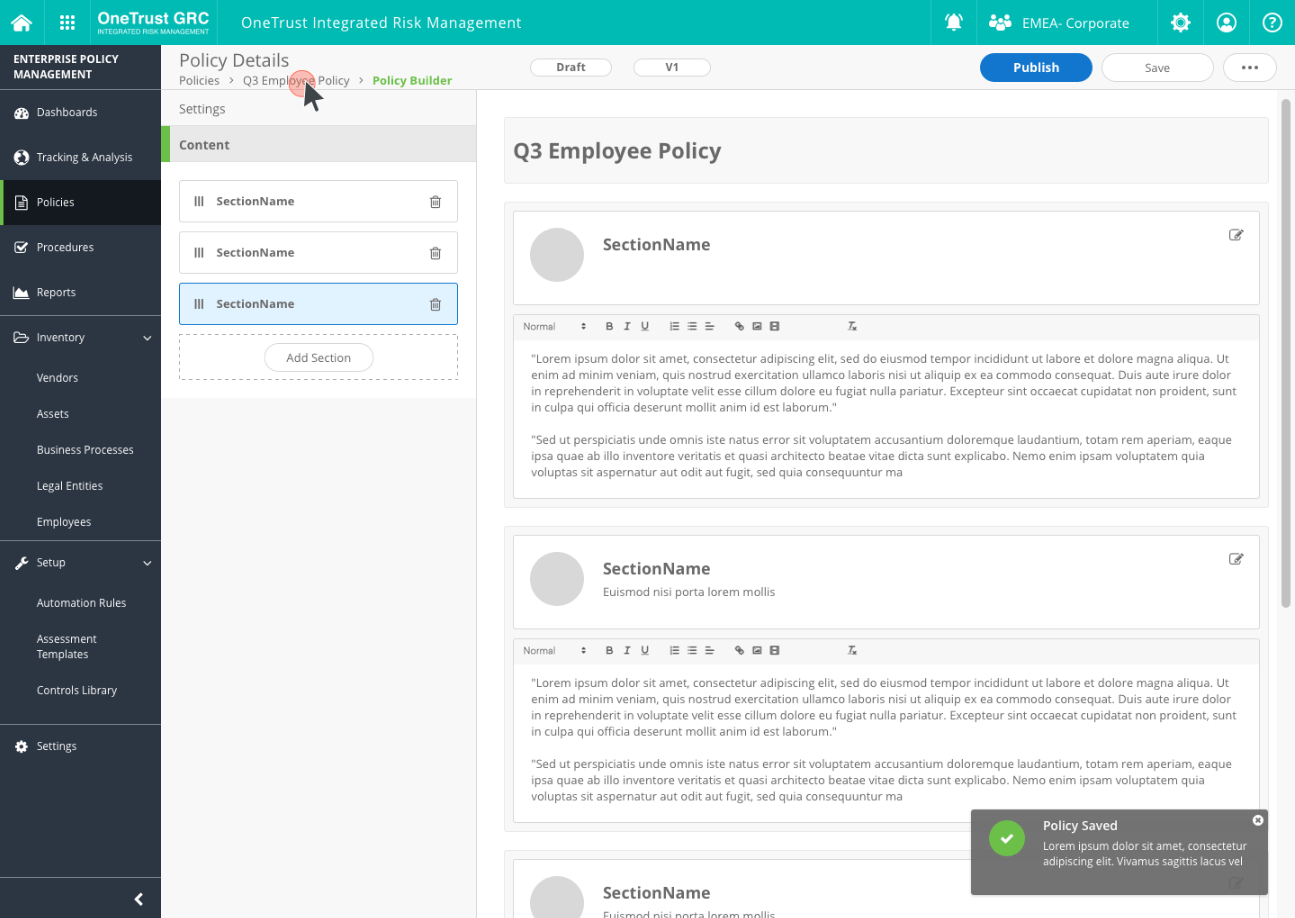This screenshot has height=918, width=1295.
Task: Open Assessment Templates under Setup
Action: (67, 646)
